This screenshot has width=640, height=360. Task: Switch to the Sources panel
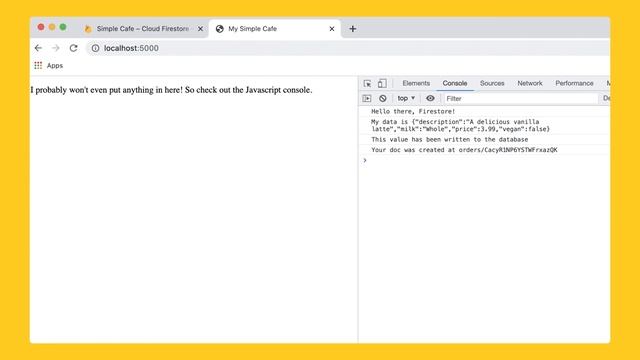pos(492,83)
